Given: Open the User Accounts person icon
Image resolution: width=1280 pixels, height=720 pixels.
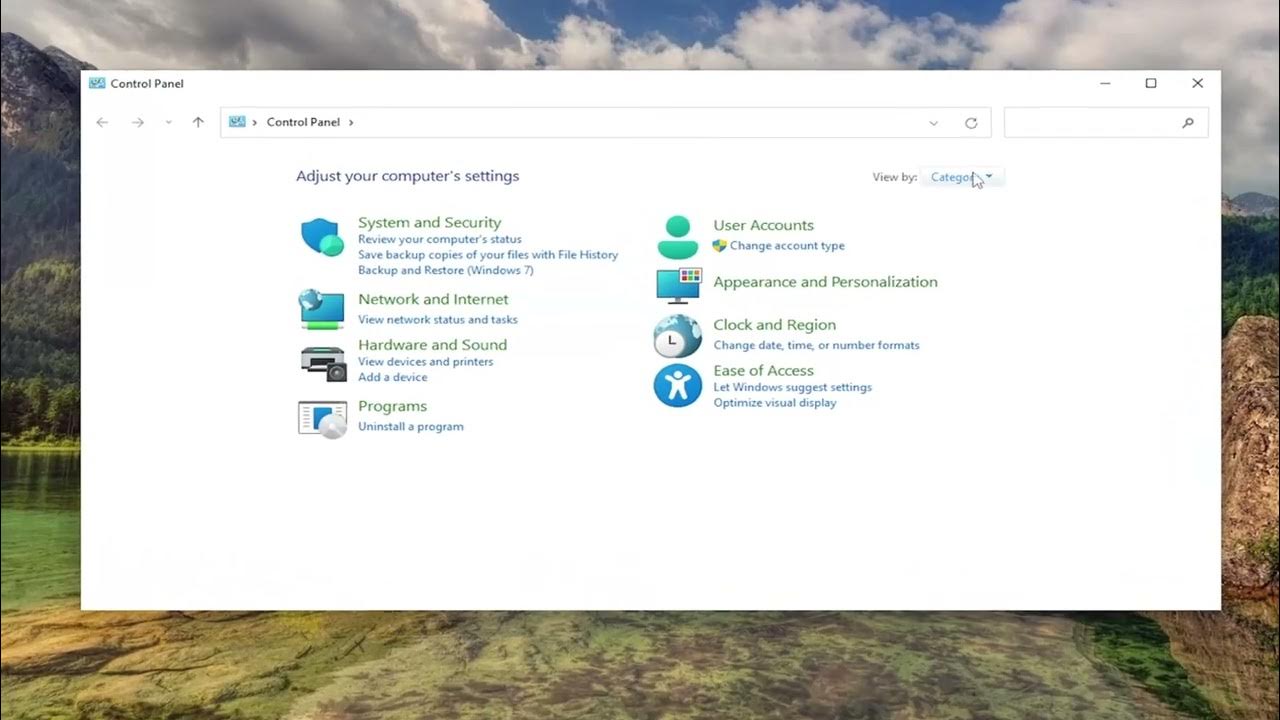Looking at the screenshot, I should click(677, 237).
